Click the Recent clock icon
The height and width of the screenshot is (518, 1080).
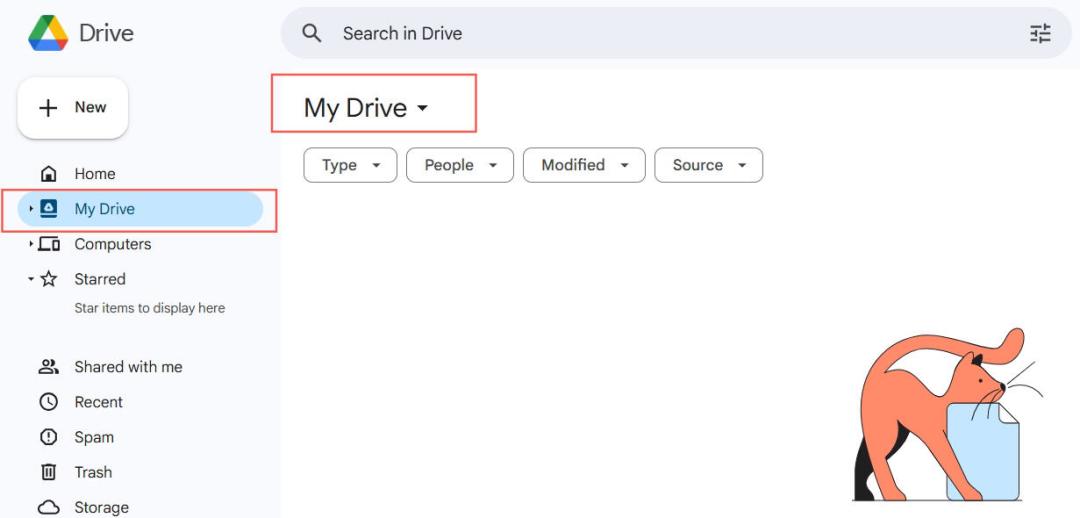(x=48, y=402)
